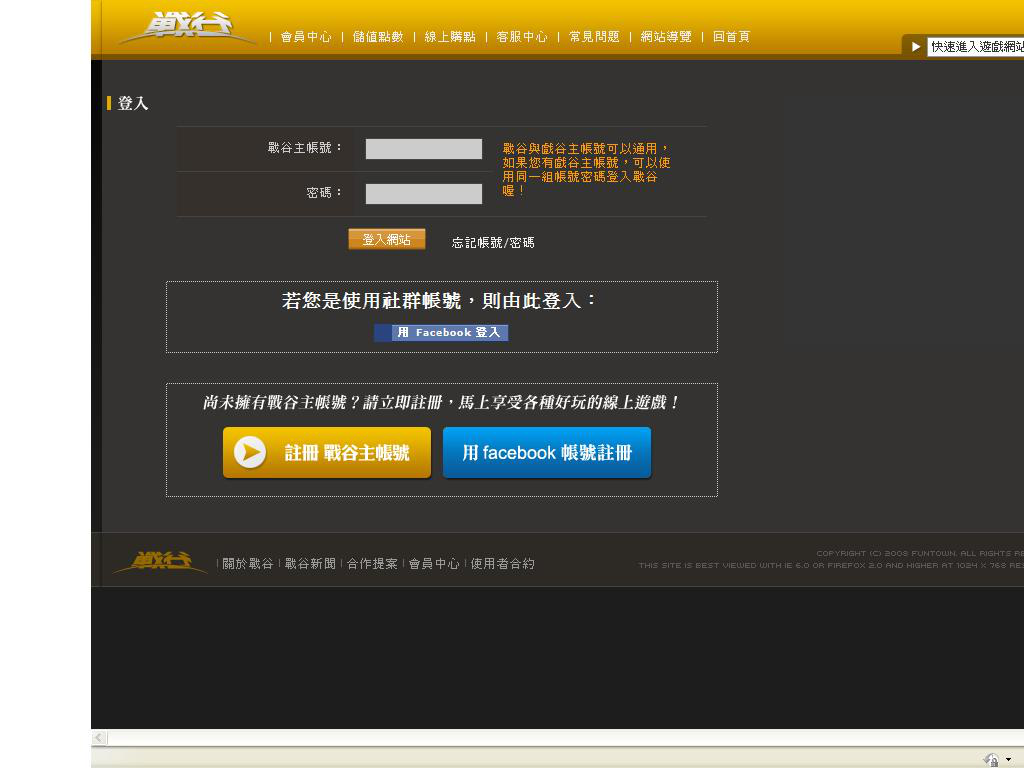The width and height of the screenshot is (1024, 768).
Task: Open 會員中心 in the top navigation
Action: tap(306, 37)
